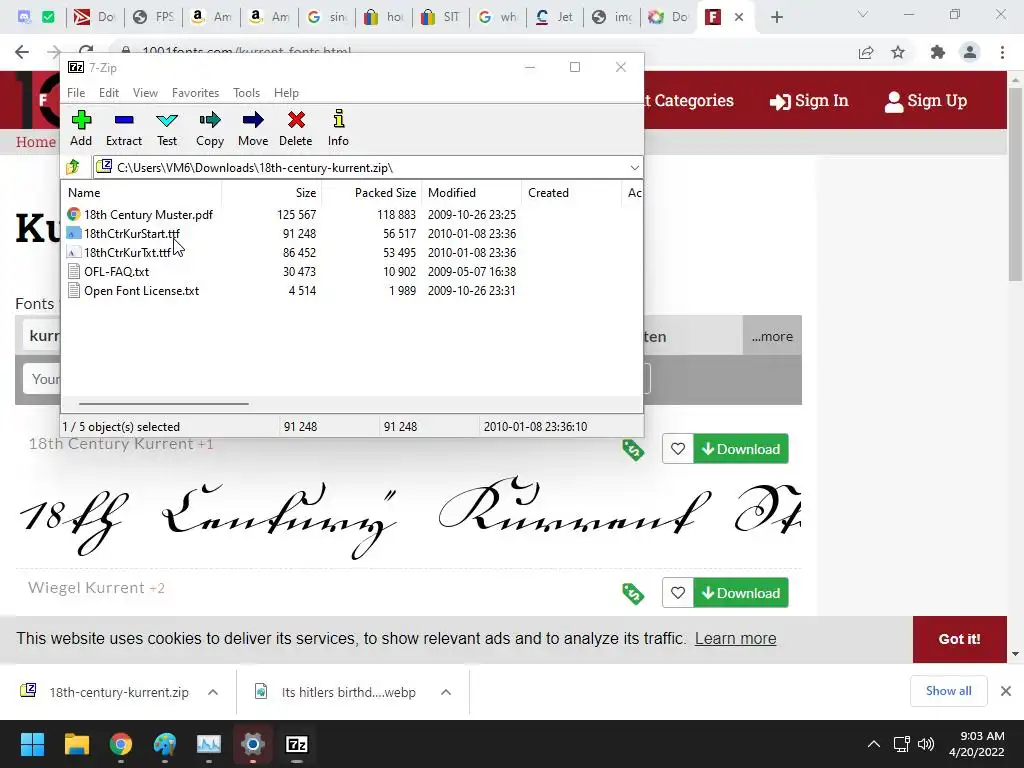Open Chrome three-dot menu
This screenshot has width=1024, height=768.
pyautogui.click(x=1002, y=52)
